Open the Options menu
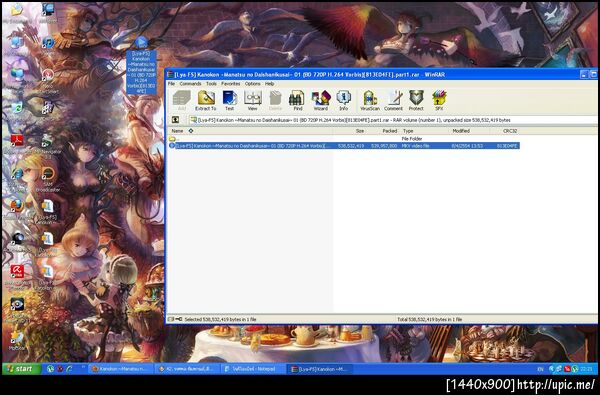The image size is (600, 395). point(253,83)
